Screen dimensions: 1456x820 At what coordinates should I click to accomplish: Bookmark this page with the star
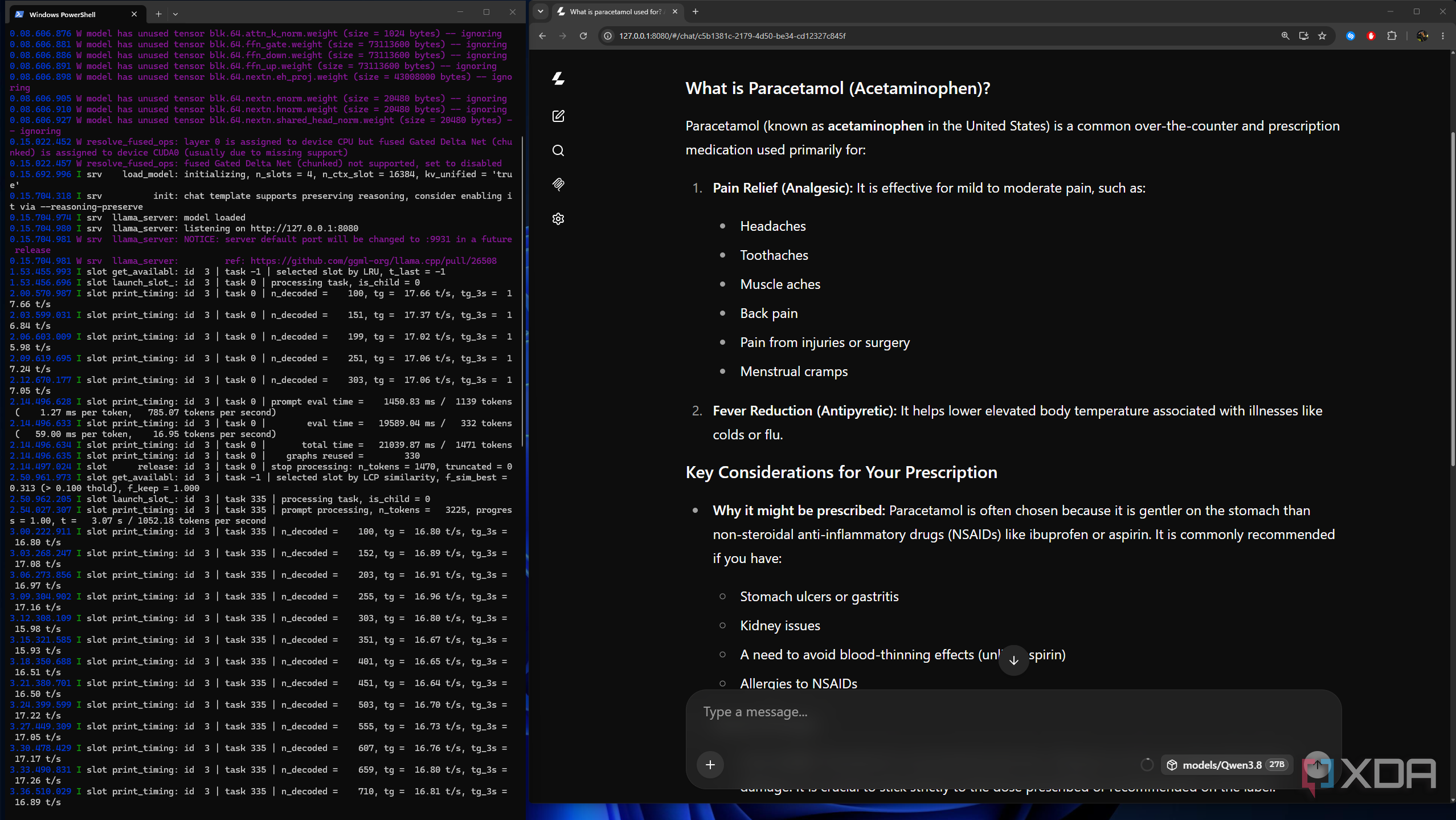click(1322, 36)
